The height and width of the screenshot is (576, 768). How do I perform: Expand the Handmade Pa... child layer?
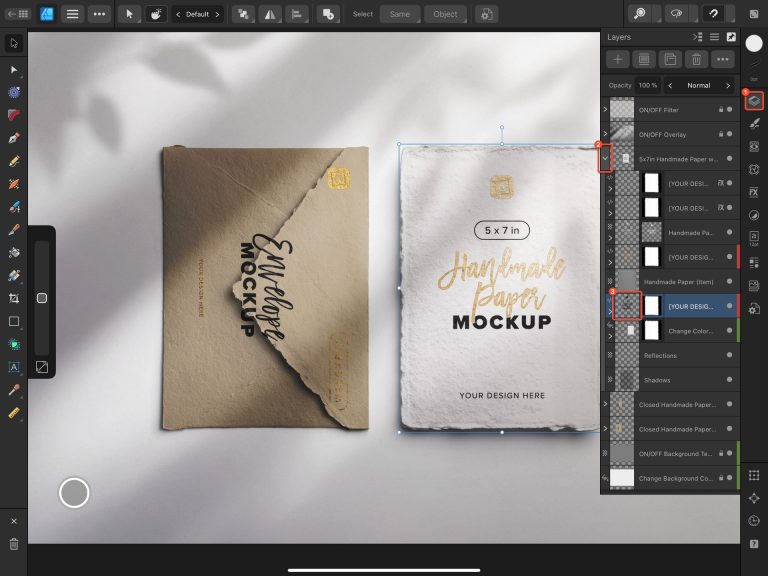coord(610,238)
